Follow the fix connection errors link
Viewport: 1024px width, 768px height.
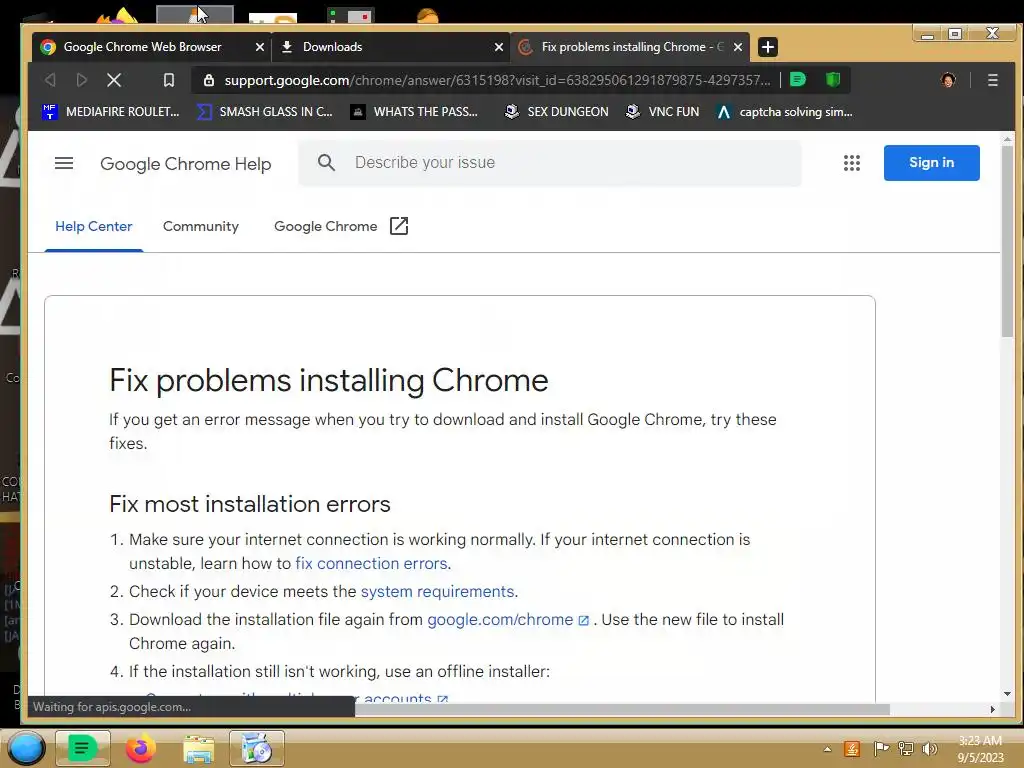click(x=372, y=564)
